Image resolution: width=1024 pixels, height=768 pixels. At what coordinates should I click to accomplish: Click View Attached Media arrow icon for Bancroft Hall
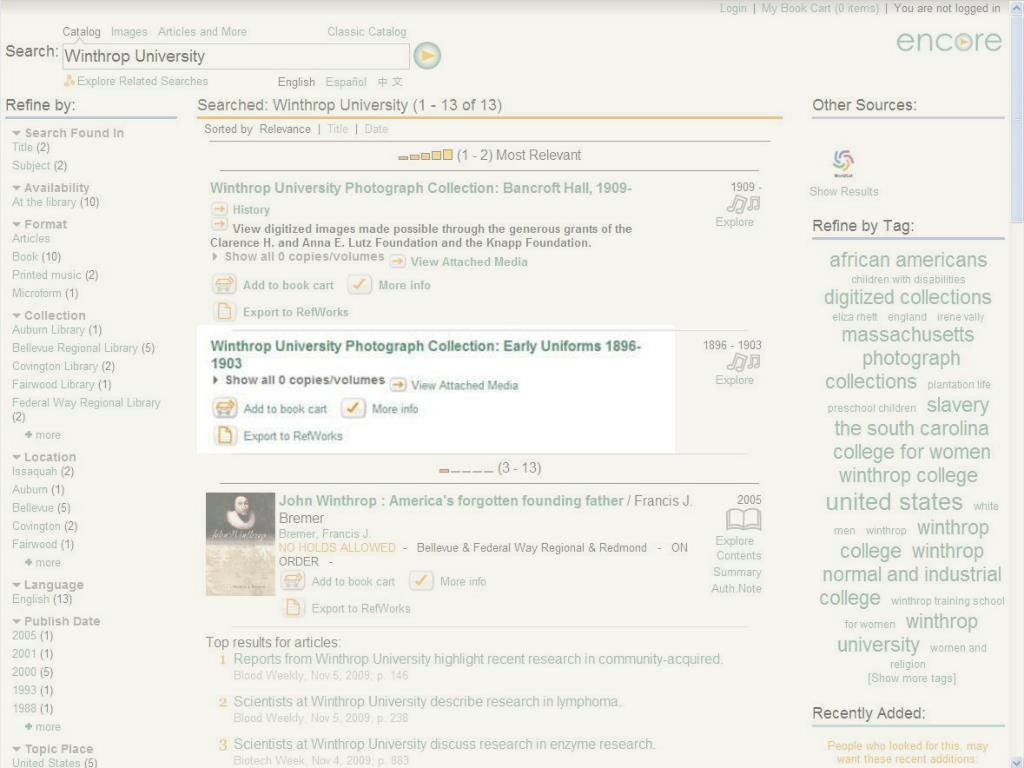(397, 261)
